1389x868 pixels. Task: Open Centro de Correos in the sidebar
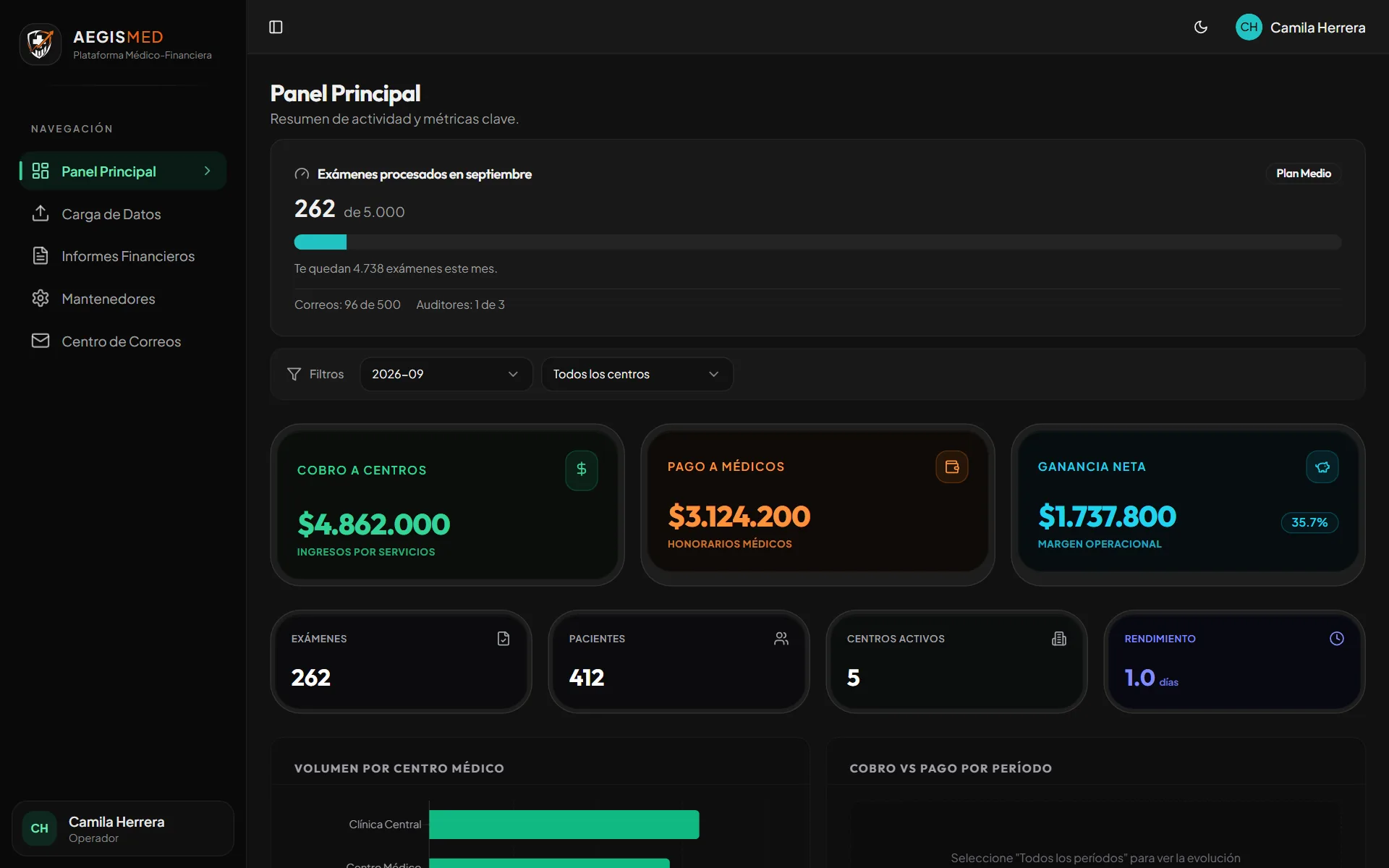[123, 341]
